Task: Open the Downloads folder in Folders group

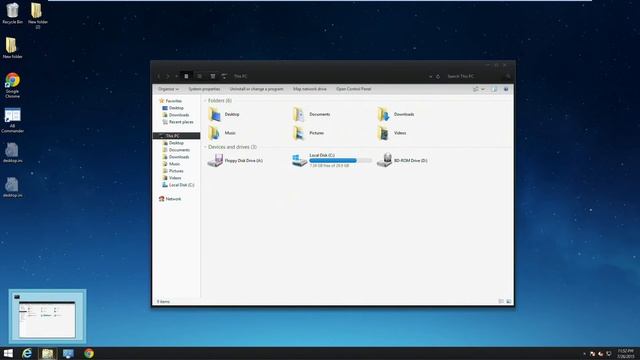Action: 396,114
